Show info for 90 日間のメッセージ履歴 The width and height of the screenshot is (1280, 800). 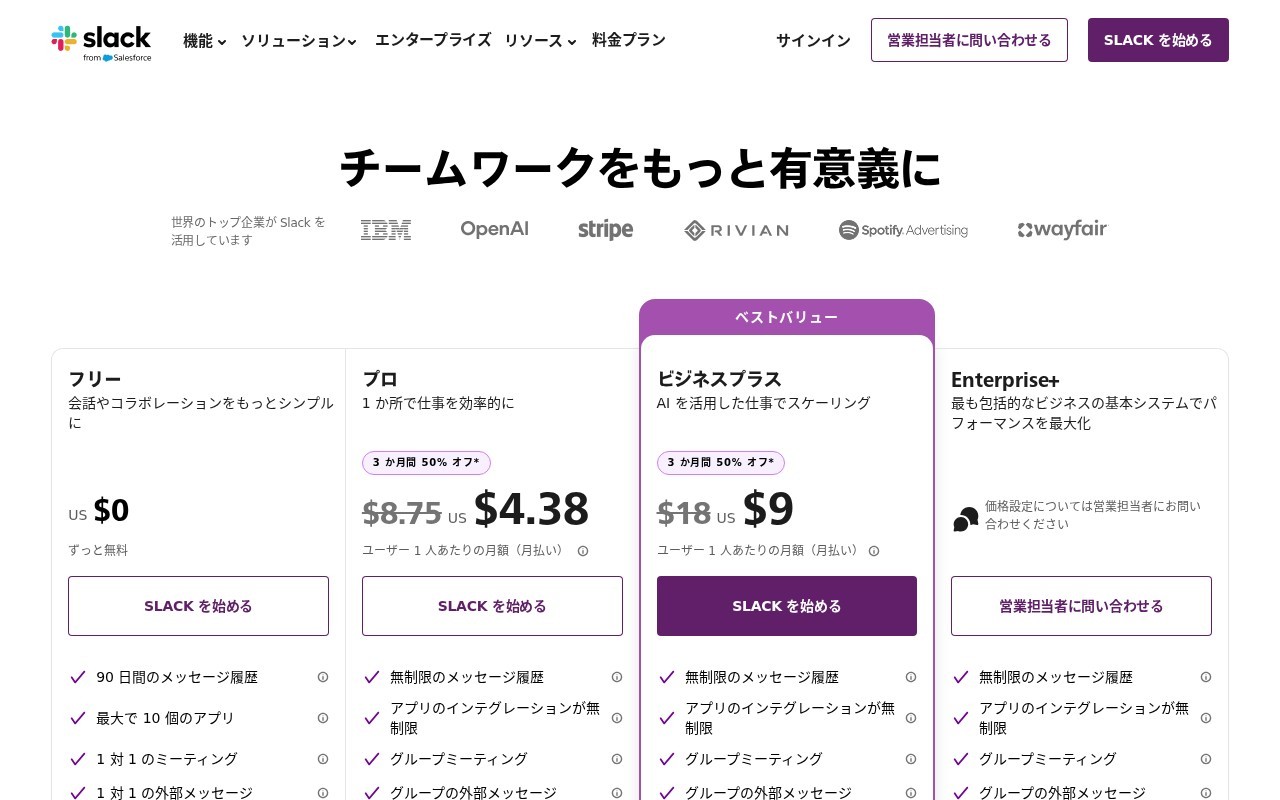point(323,677)
